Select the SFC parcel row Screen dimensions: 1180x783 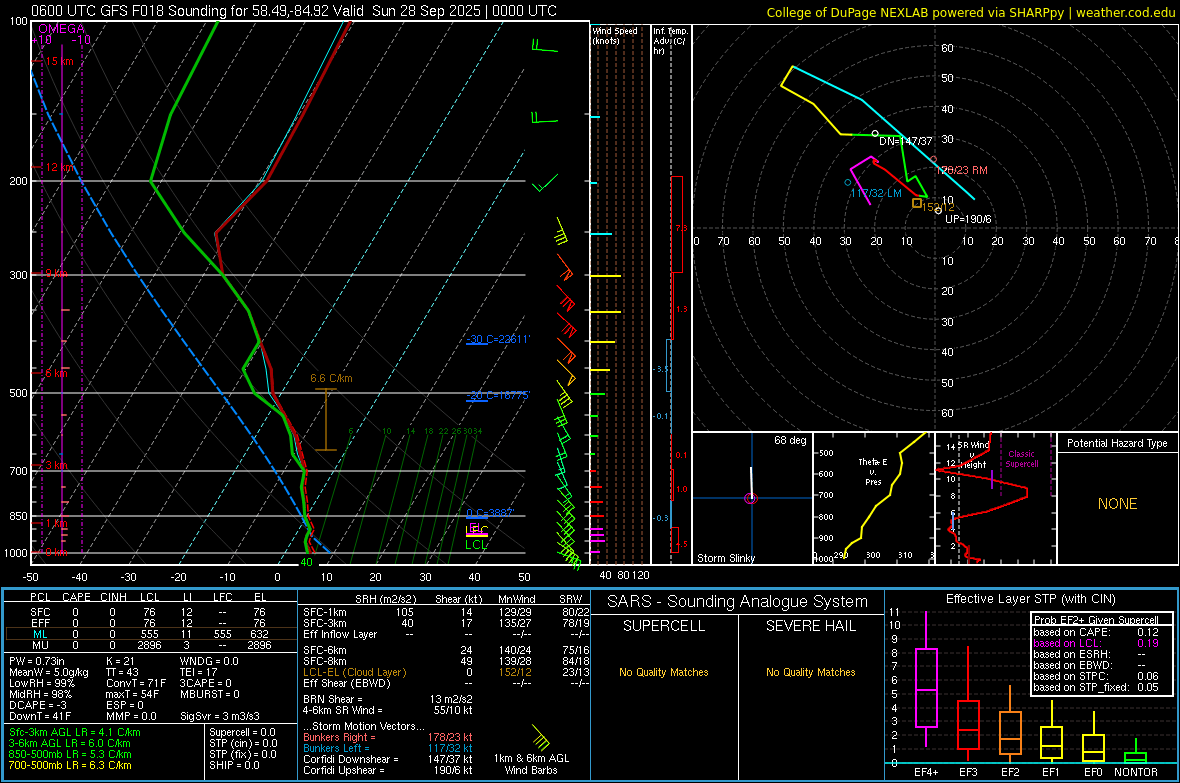pos(149,612)
